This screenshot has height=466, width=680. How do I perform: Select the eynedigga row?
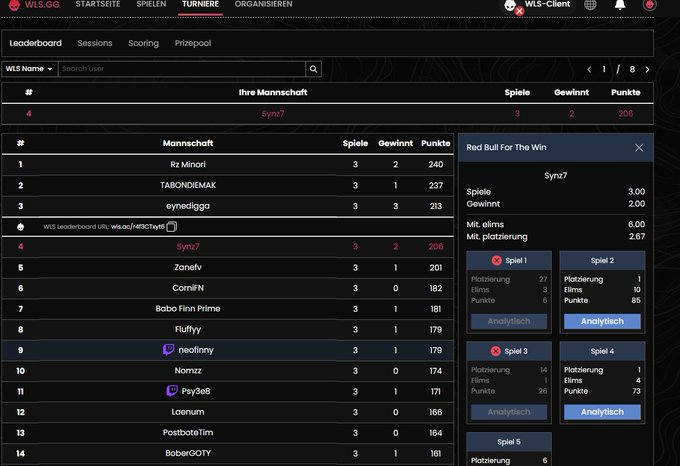(228, 206)
